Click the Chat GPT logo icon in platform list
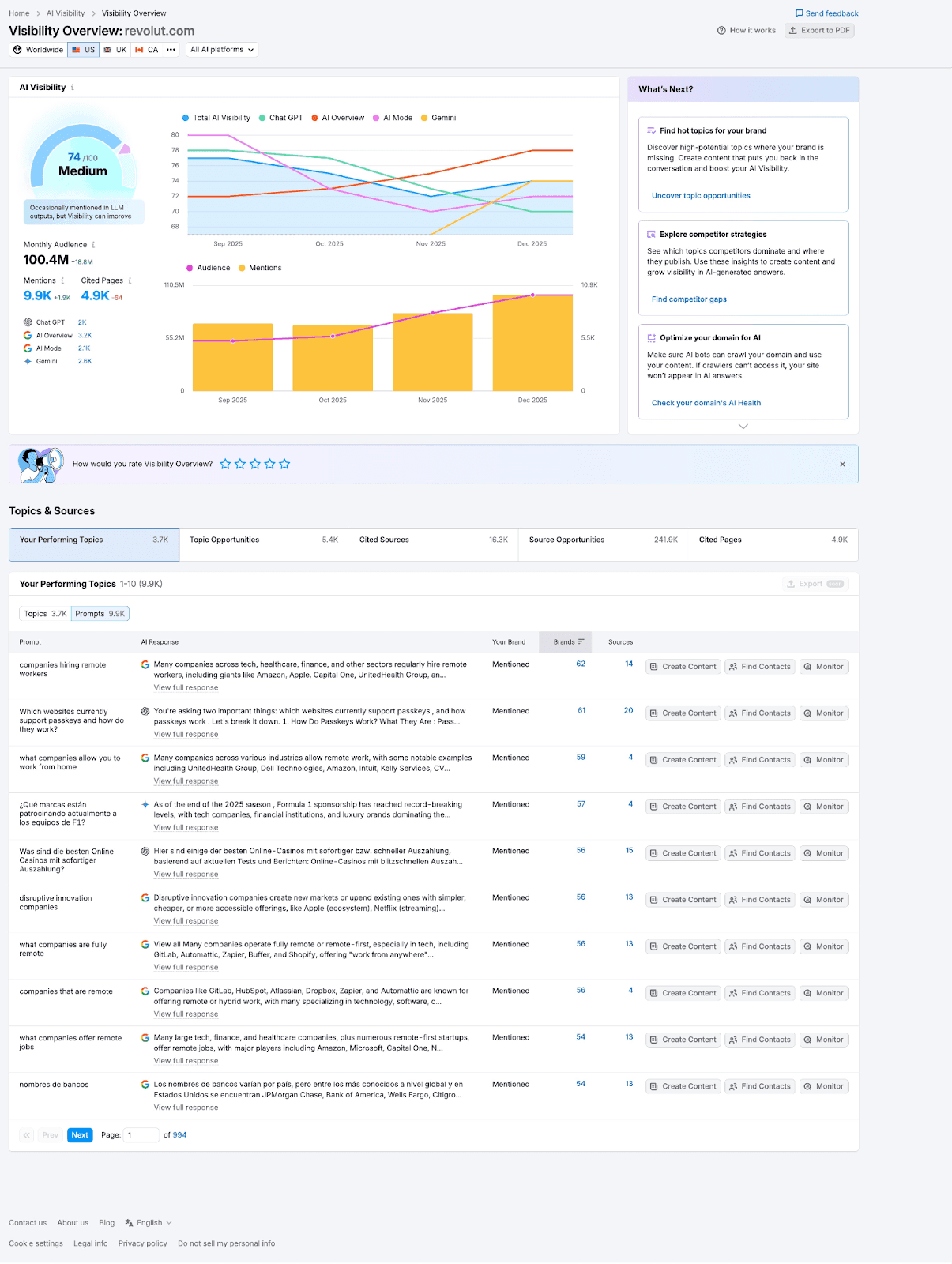Screen dimensions: 952x1264 click(x=28, y=322)
